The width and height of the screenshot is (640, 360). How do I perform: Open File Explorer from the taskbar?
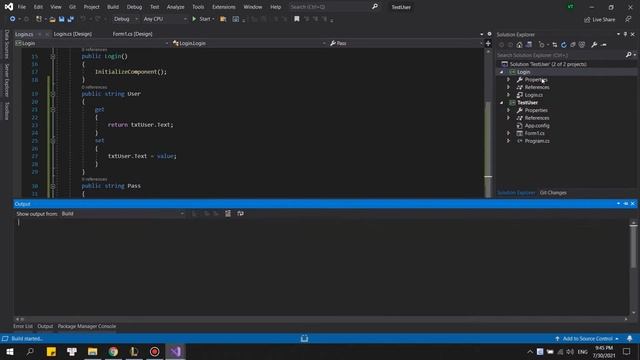click(x=93, y=351)
